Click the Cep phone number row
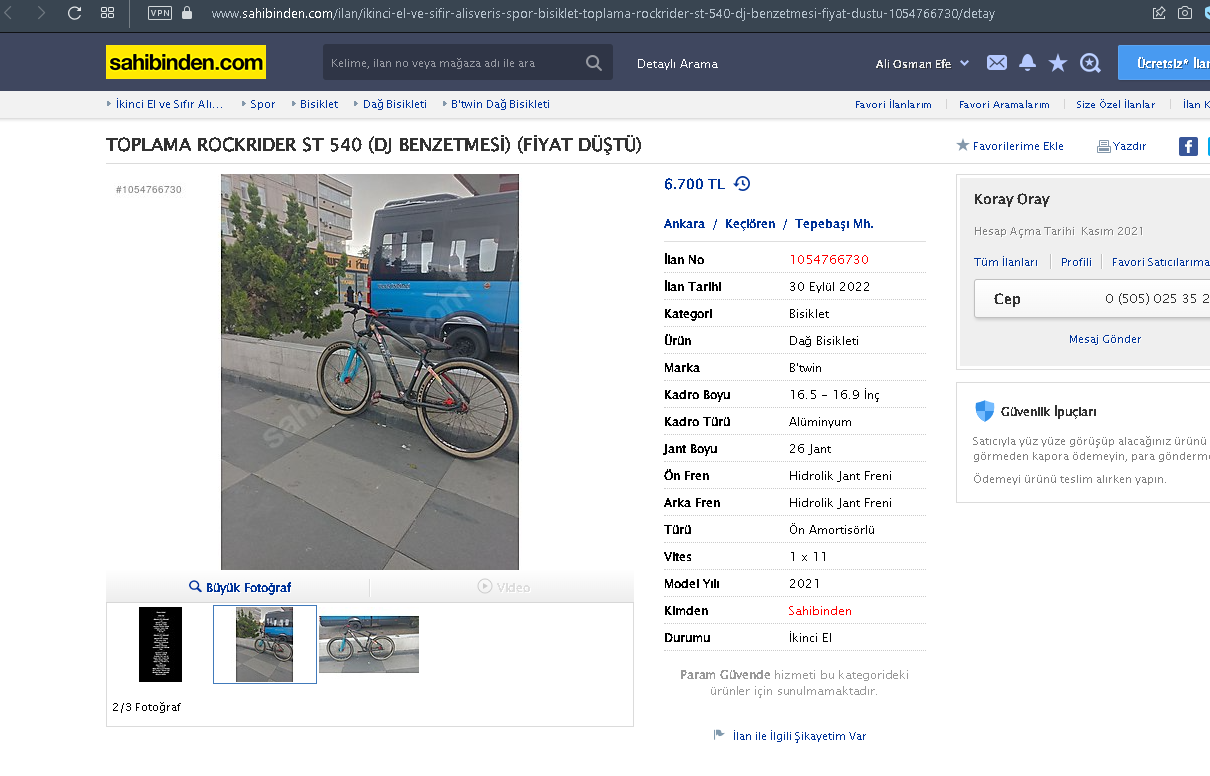The height and width of the screenshot is (776, 1210). click(x=1092, y=299)
